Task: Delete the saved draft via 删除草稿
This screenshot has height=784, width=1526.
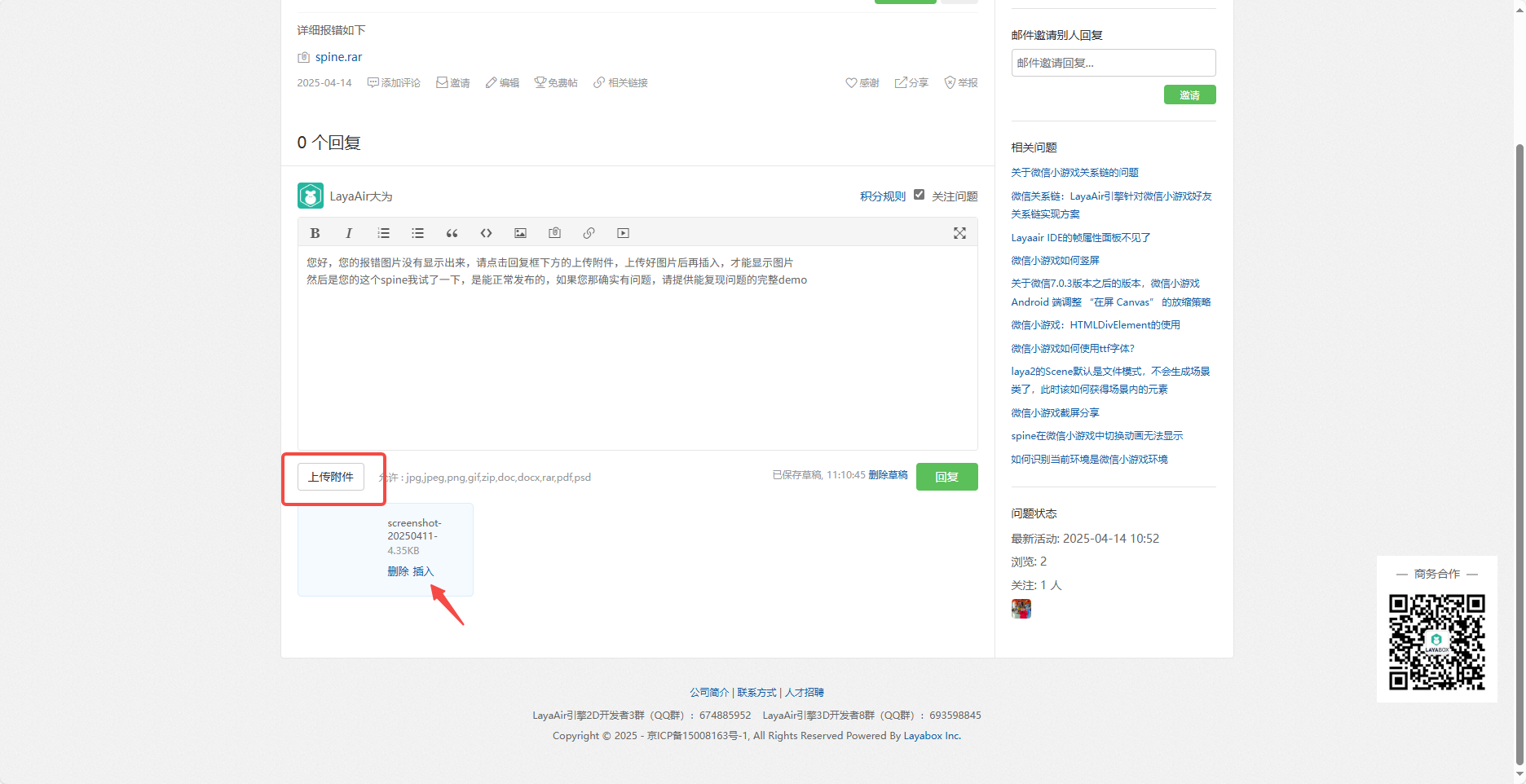Action: 888,475
